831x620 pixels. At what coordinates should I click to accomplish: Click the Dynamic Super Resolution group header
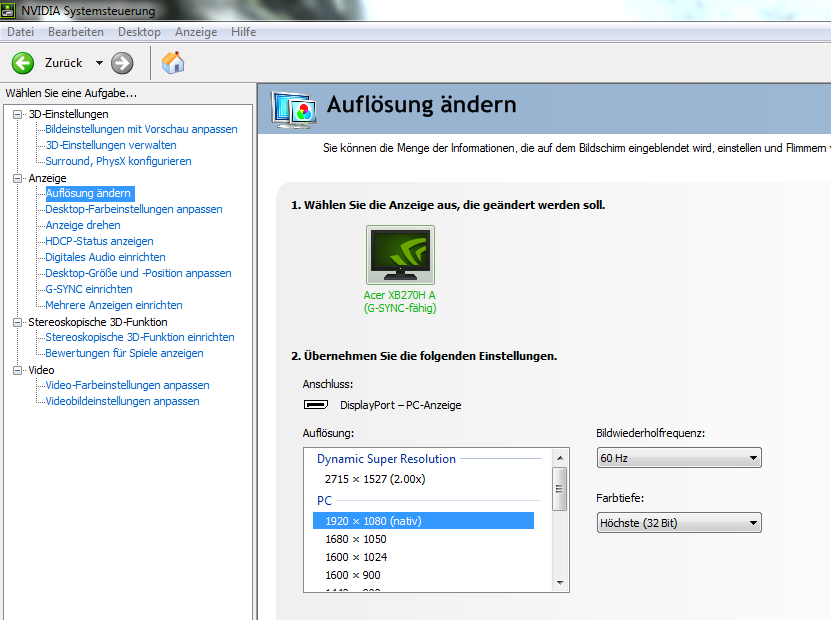[386, 459]
